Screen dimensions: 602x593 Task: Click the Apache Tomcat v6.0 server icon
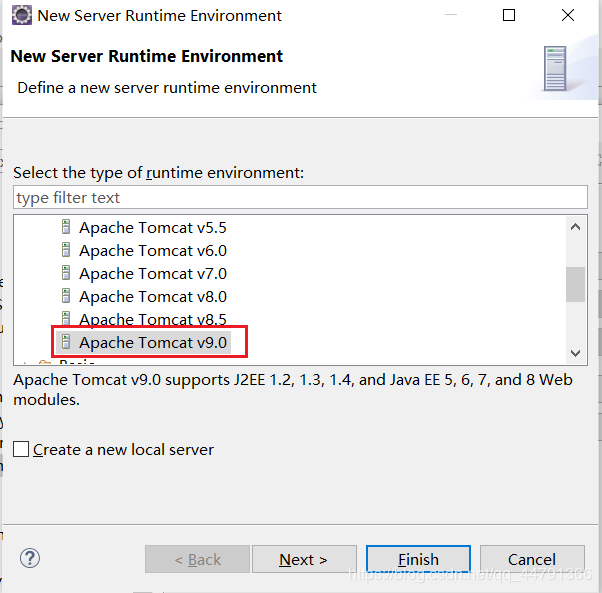(x=66, y=250)
